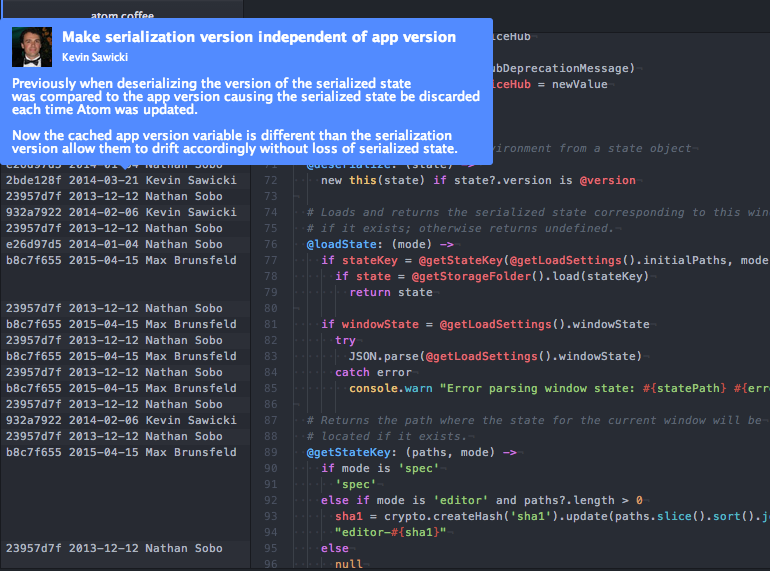770x571 pixels.
Task: Click the commit title 'Make serialization version independent'
Action: coord(259,37)
